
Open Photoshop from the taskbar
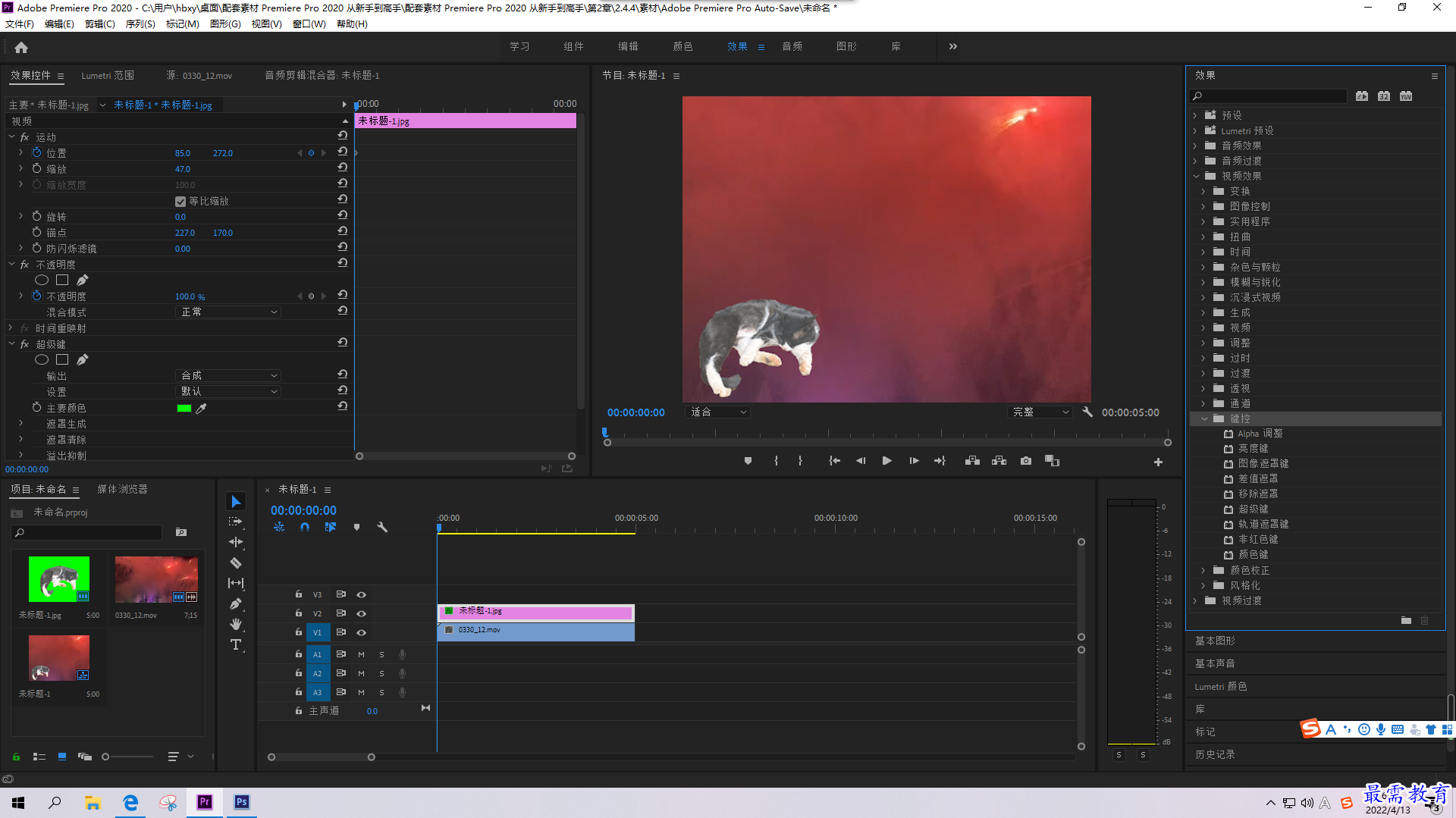(x=241, y=802)
